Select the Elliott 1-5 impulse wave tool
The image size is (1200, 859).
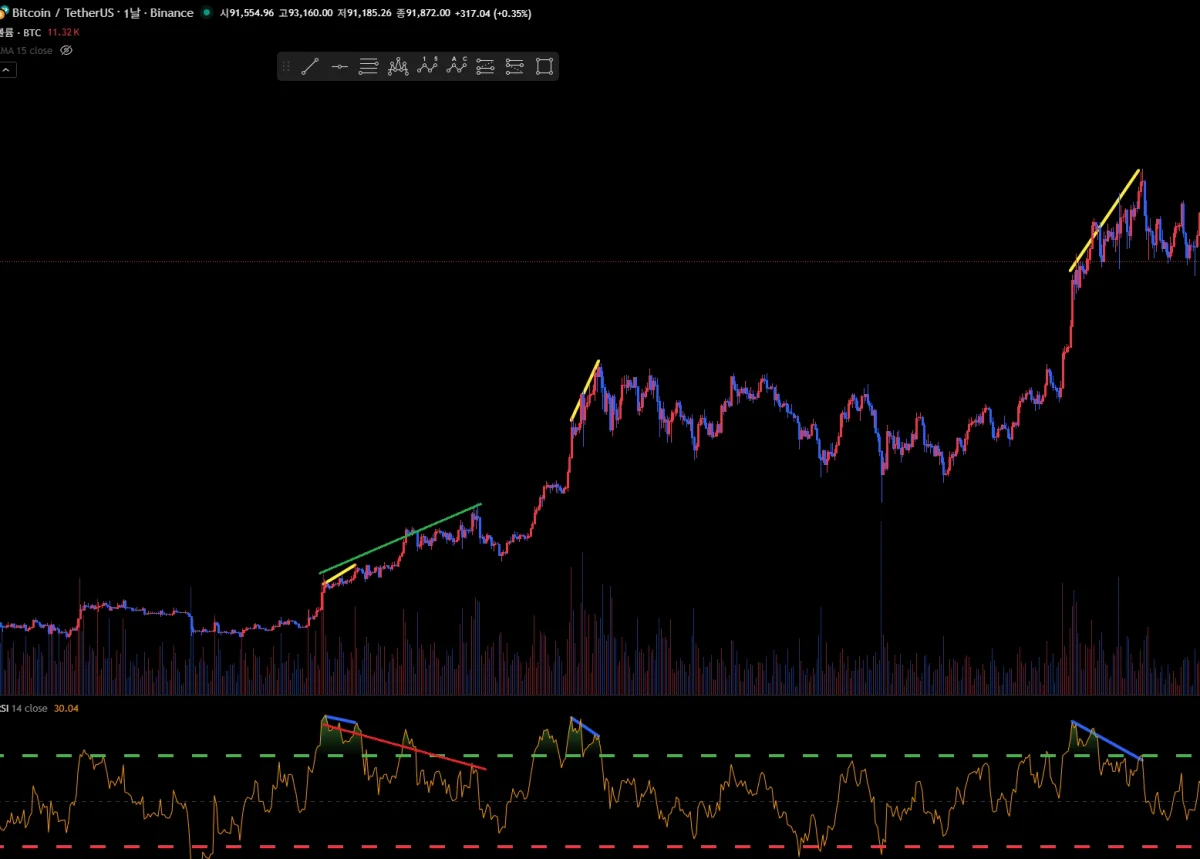pos(428,67)
